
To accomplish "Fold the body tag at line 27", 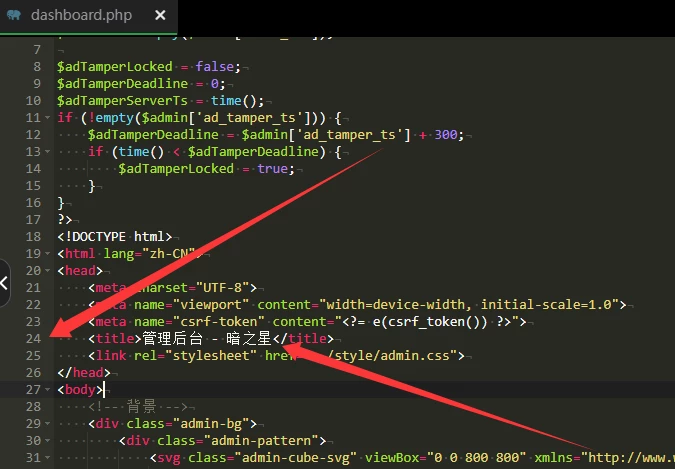I will pyautogui.click(x=48, y=390).
